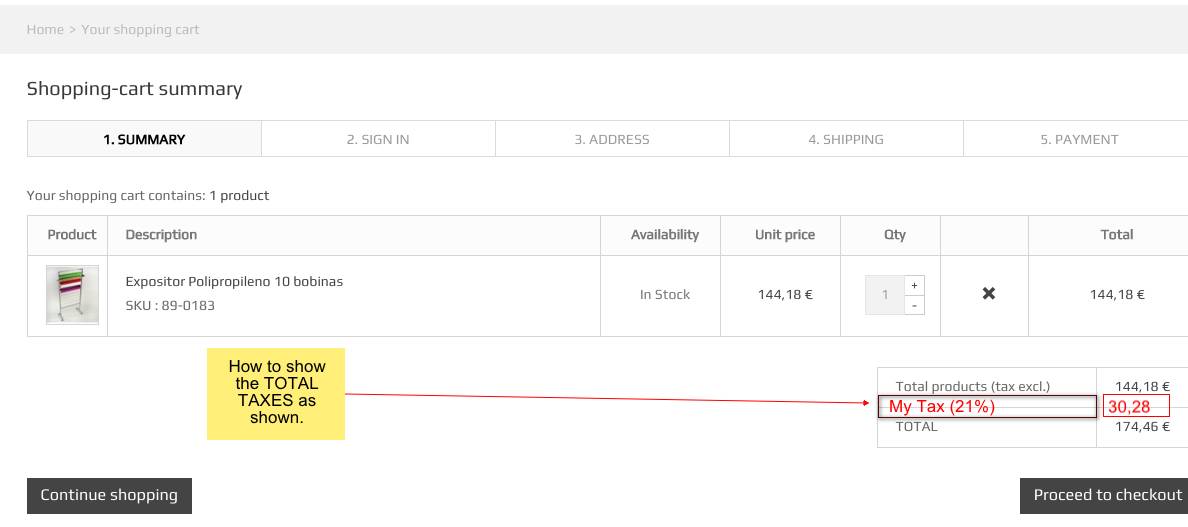Click the Availability column header

click(x=665, y=235)
